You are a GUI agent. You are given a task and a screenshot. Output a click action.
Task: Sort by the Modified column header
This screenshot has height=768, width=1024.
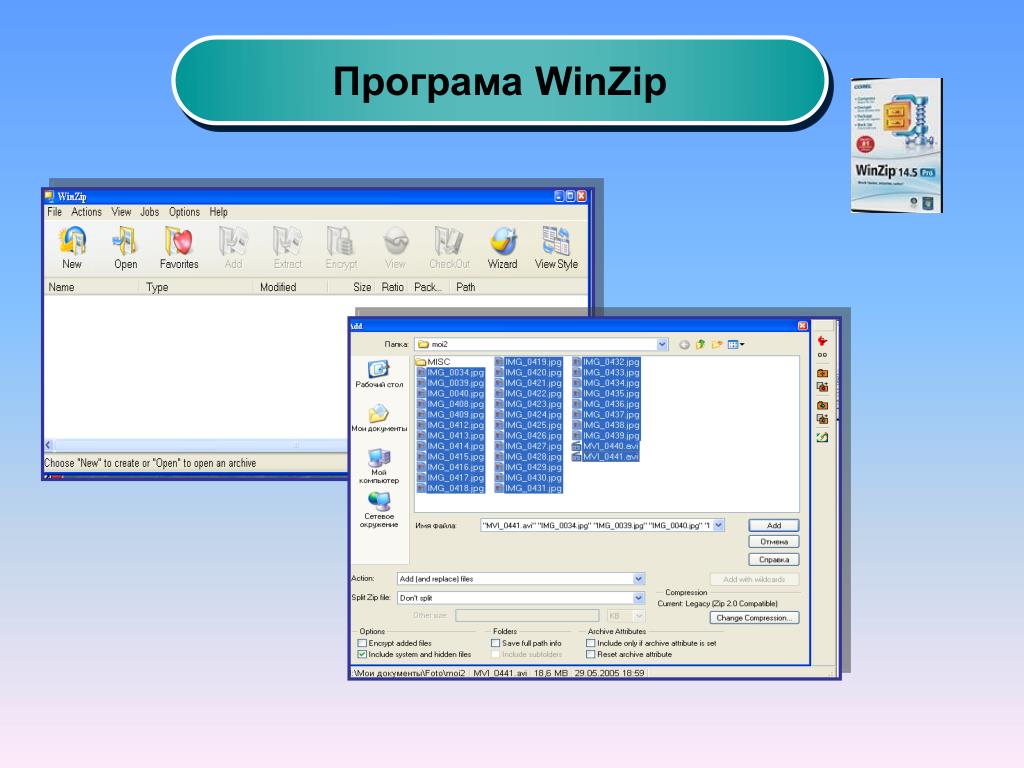(x=289, y=287)
